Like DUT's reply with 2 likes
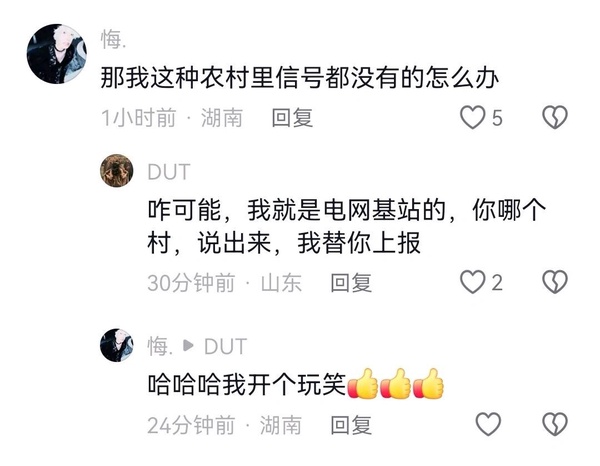The width and height of the screenshot is (600, 466). click(x=472, y=282)
